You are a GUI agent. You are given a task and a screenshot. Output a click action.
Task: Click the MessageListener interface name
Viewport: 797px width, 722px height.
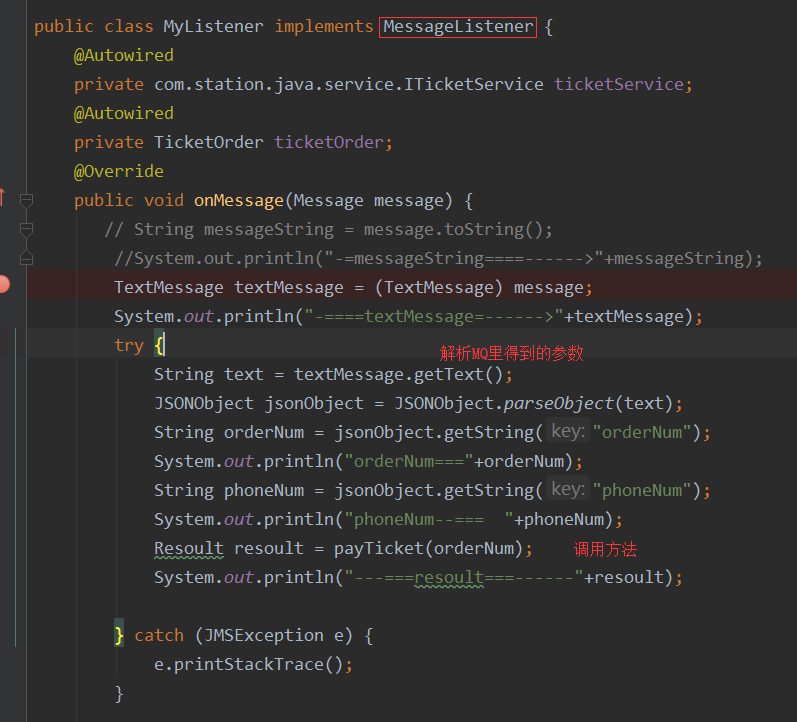pyautogui.click(x=458, y=26)
